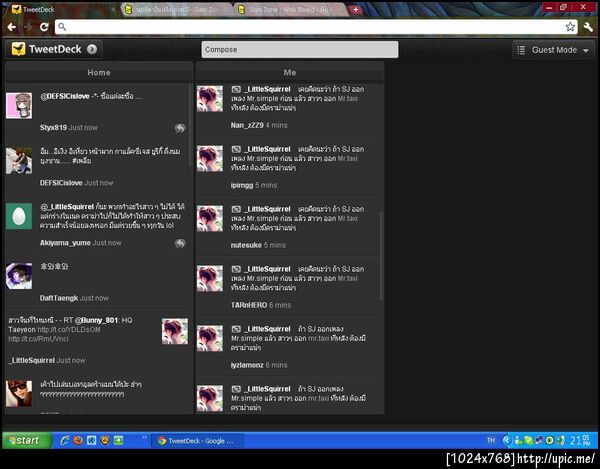Image resolution: width=600 pixels, height=469 pixels.
Task: Open the @Bunny_801 mention link
Action: click(97, 320)
